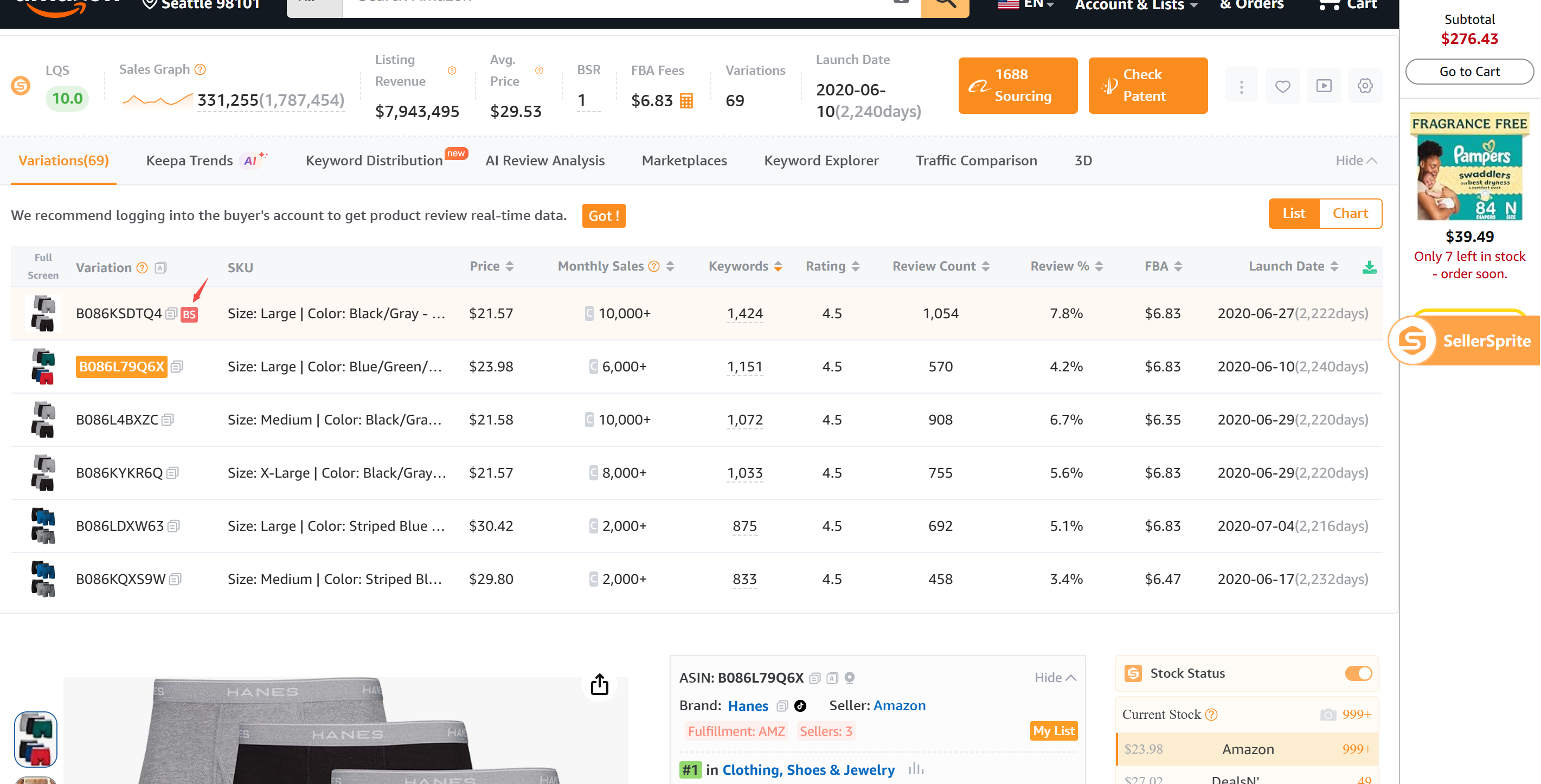Click the Full Screen table option
This screenshot has width=1541, height=784.
(42, 267)
